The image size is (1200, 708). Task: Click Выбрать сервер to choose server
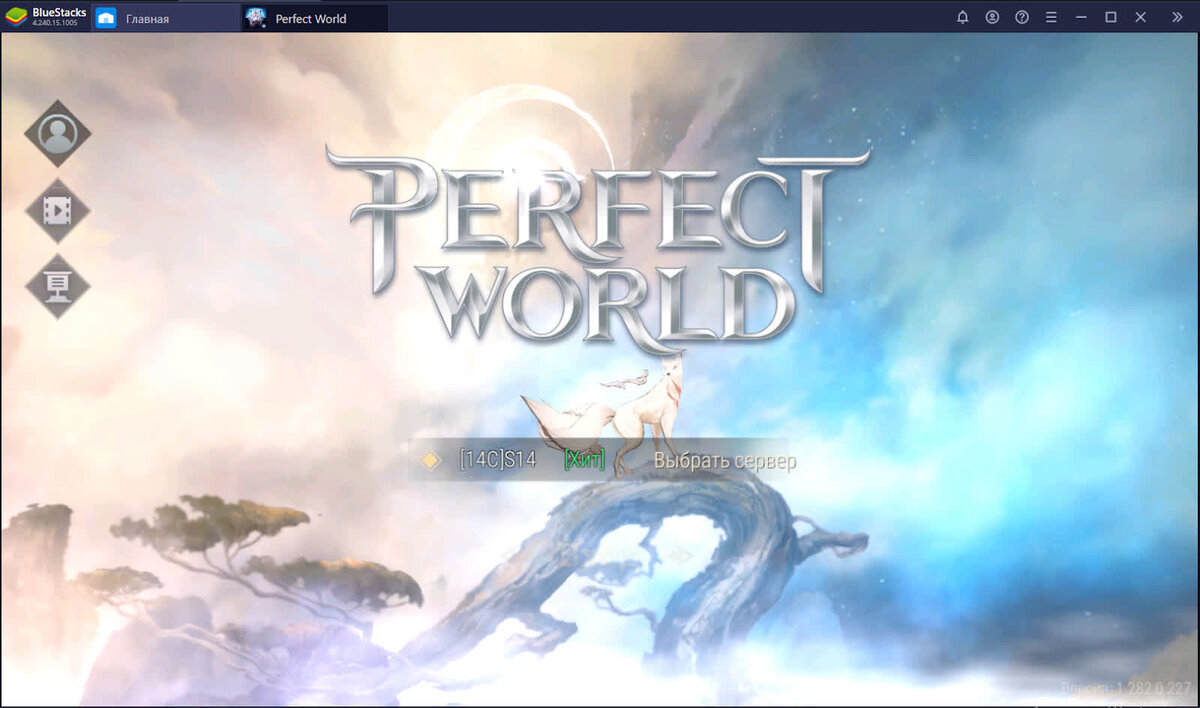tap(725, 461)
